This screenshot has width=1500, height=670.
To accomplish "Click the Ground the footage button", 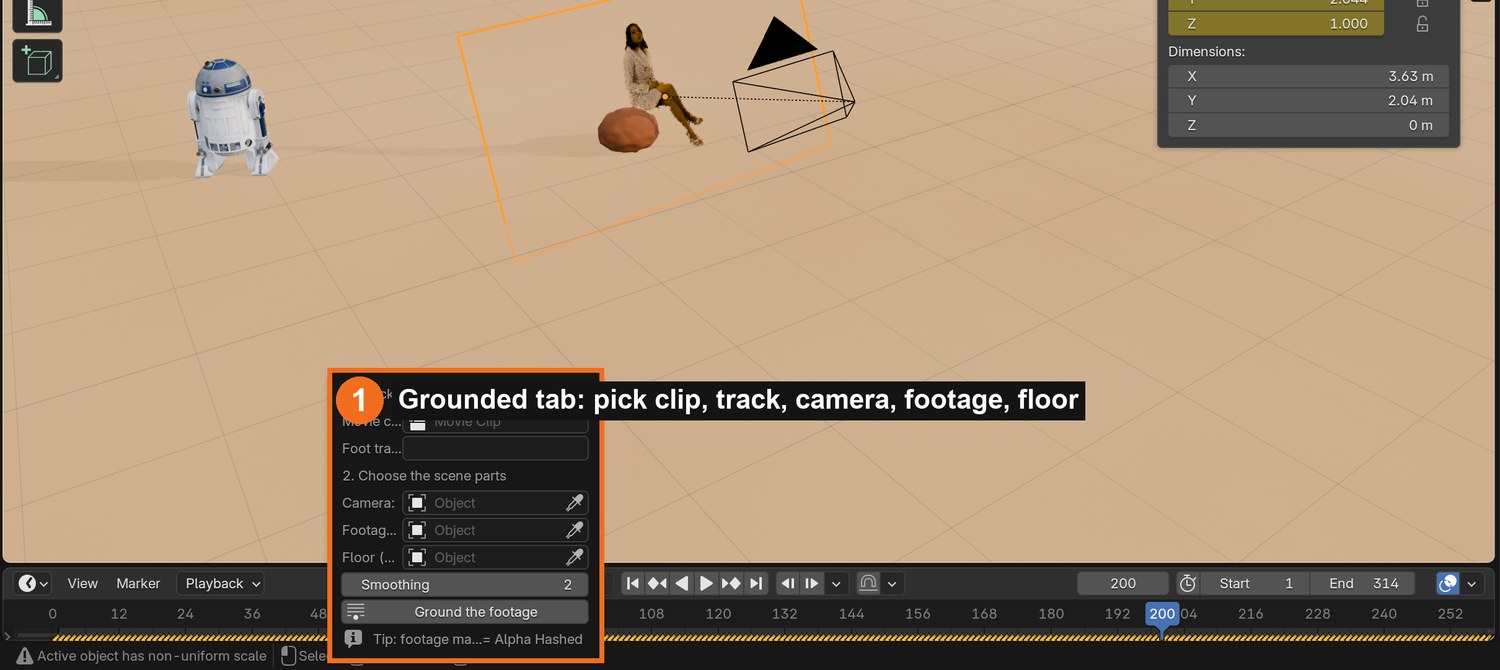I will coord(465,611).
